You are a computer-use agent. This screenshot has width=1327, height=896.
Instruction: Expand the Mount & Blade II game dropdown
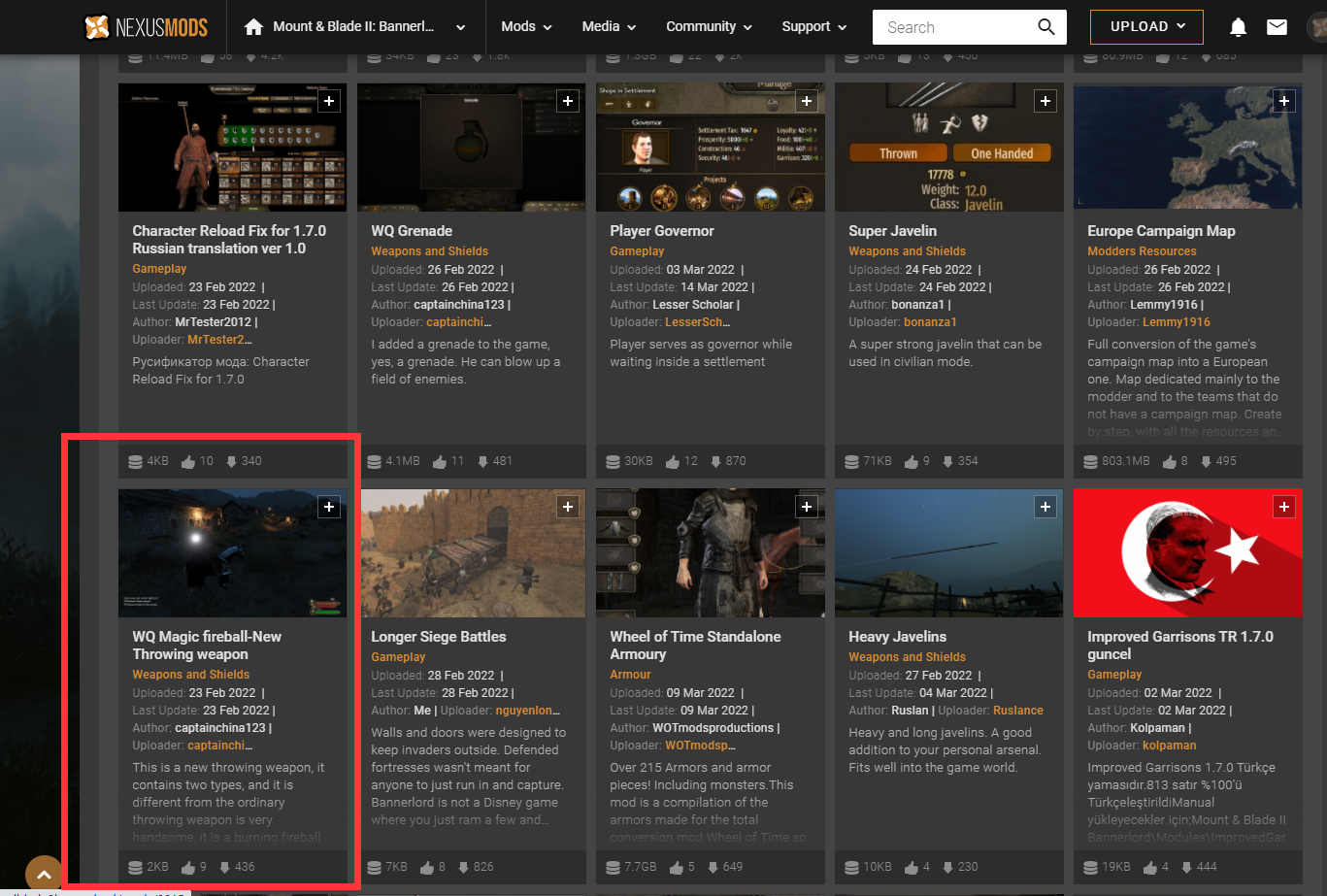pyautogui.click(x=460, y=28)
